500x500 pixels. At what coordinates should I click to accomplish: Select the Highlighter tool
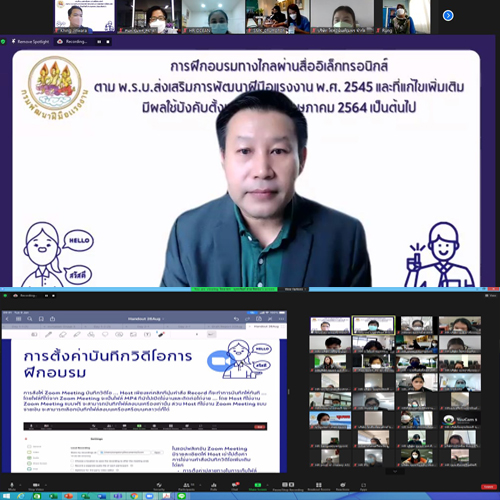77,334
